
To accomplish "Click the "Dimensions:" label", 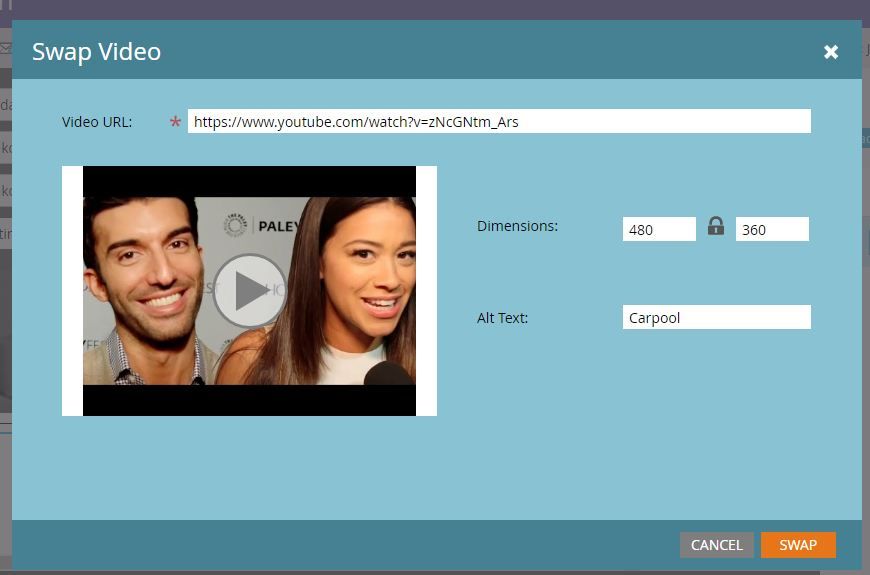I will (x=517, y=226).
